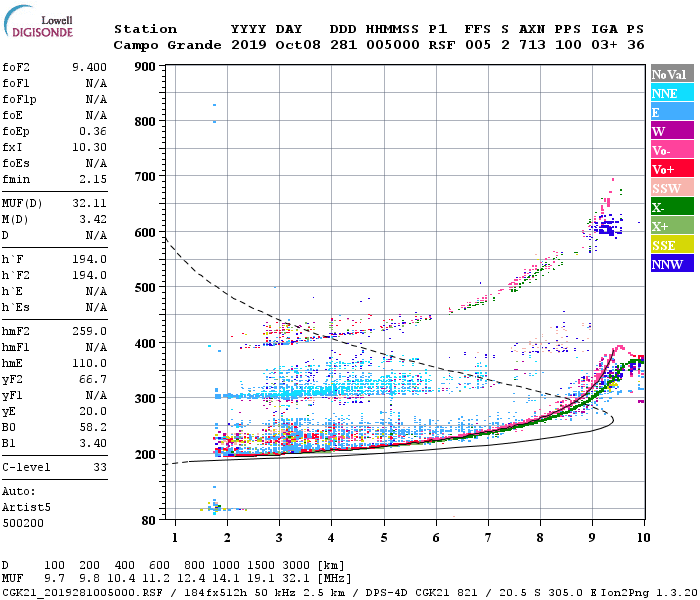
Task: Click the year 2019 in header
Action: point(249,45)
